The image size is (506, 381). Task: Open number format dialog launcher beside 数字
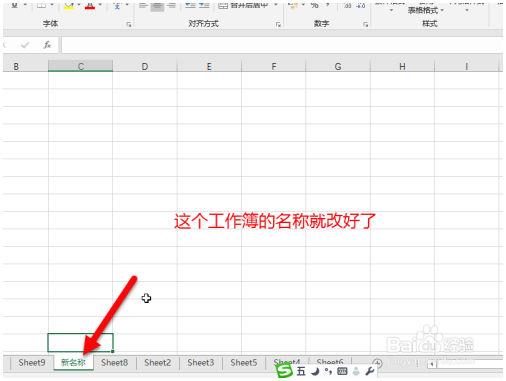click(x=366, y=24)
